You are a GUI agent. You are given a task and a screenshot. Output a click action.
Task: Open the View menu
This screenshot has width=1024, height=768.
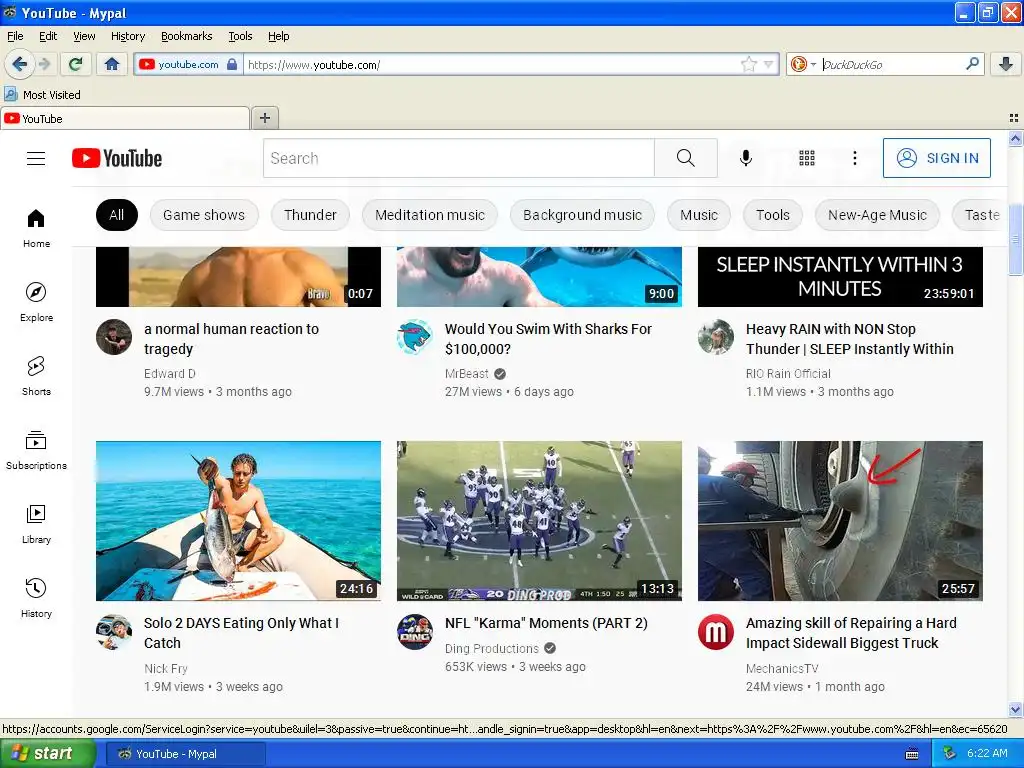(84, 36)
